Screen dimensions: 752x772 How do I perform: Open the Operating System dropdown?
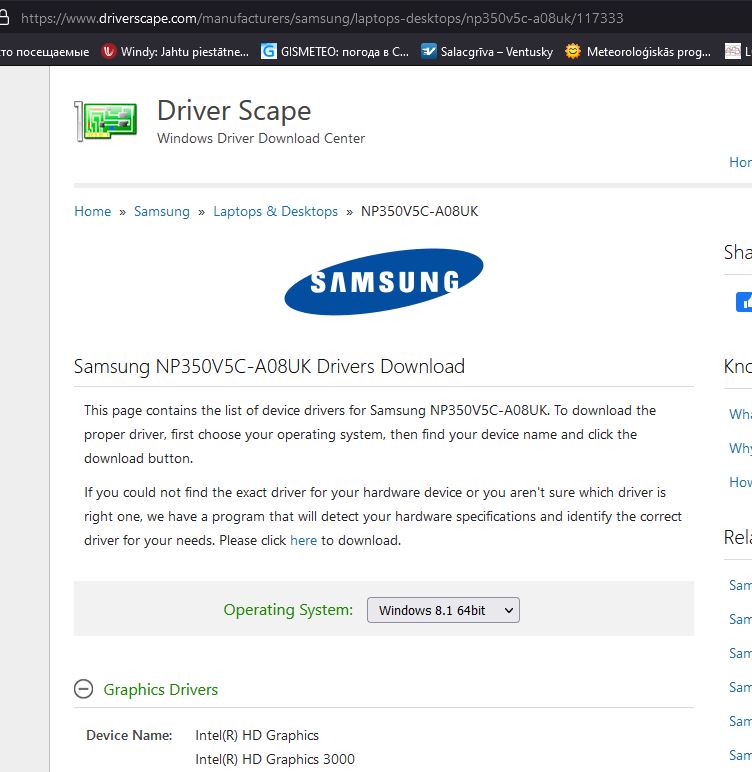tap(443, 610)
